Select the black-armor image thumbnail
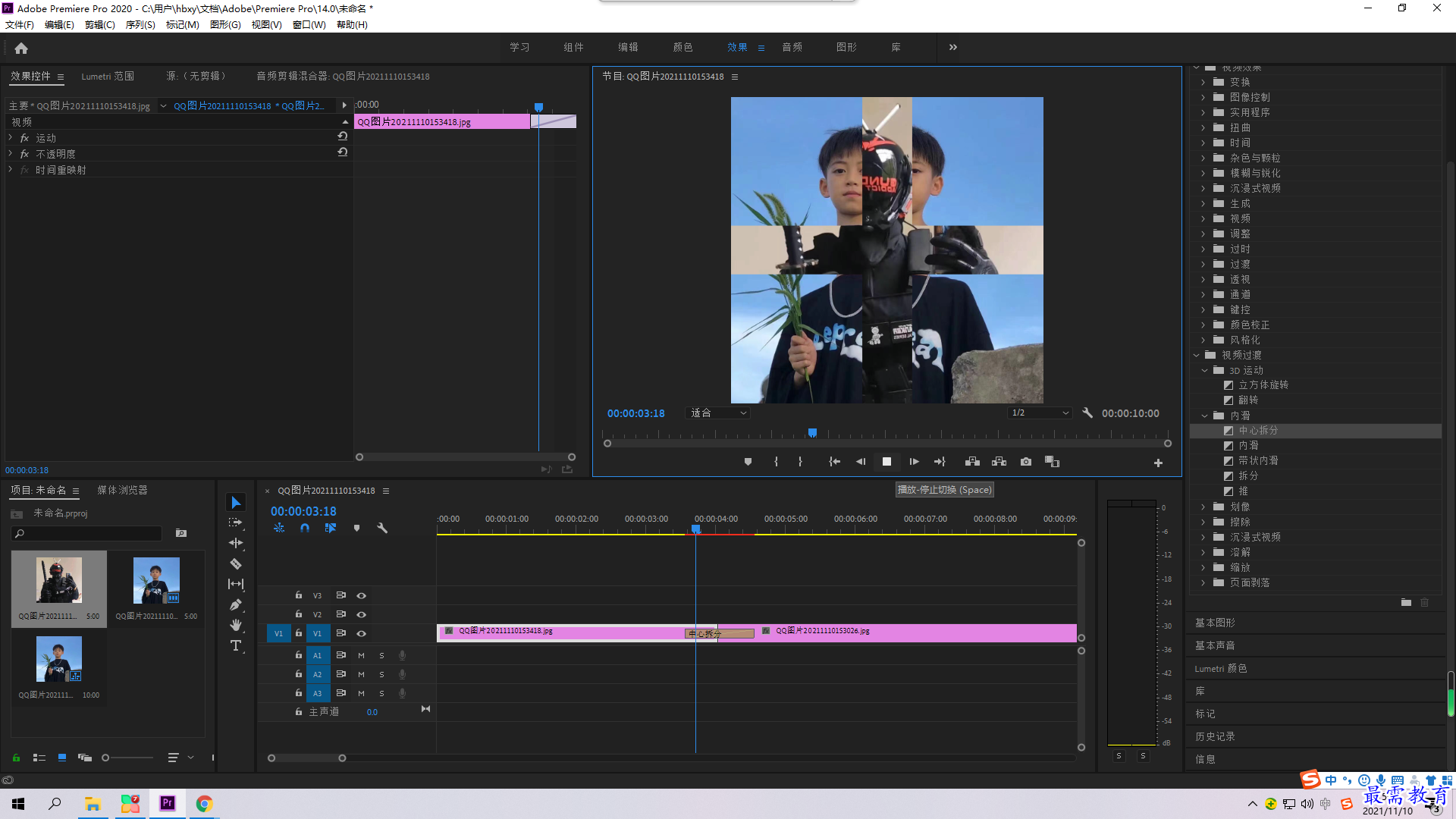Image resolution: width=1456 pixels, height=819 pixels. [59, 580]
